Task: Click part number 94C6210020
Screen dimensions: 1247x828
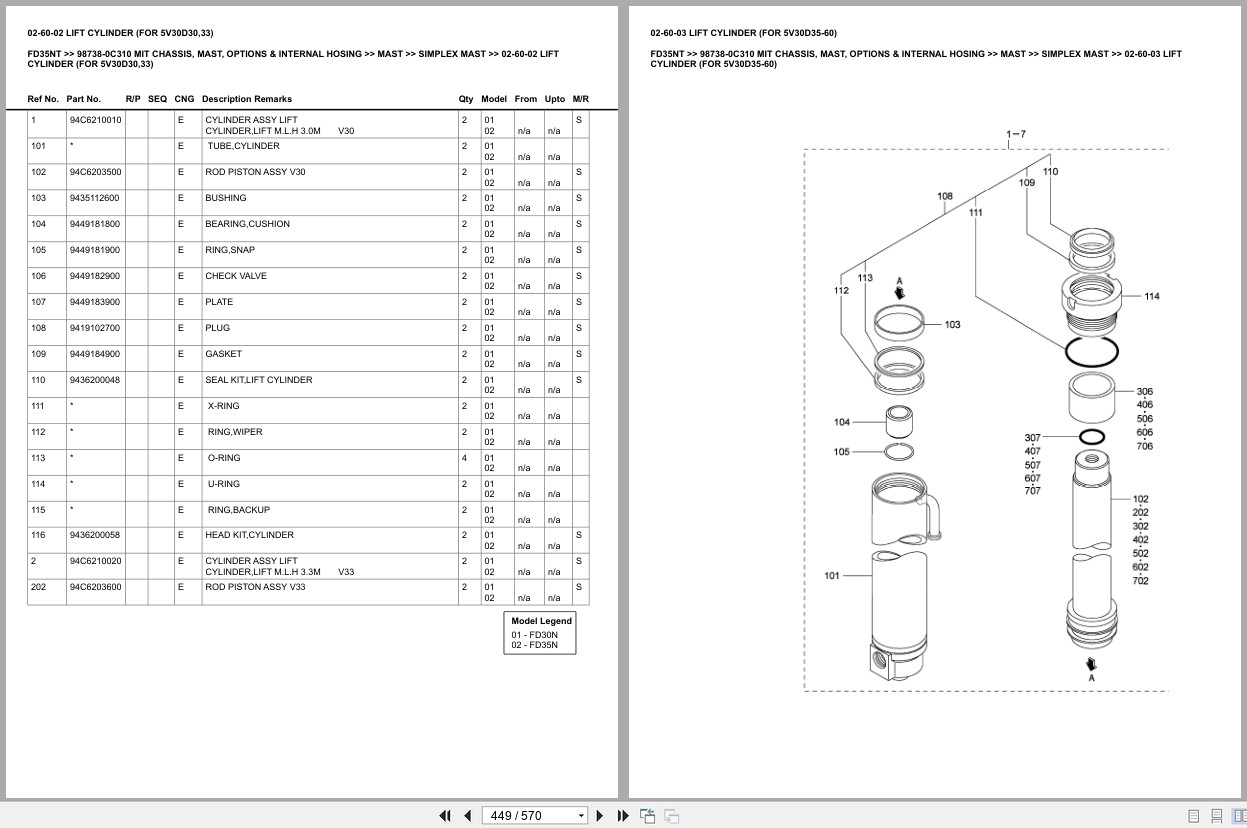Action: click(x=95, y=561)
